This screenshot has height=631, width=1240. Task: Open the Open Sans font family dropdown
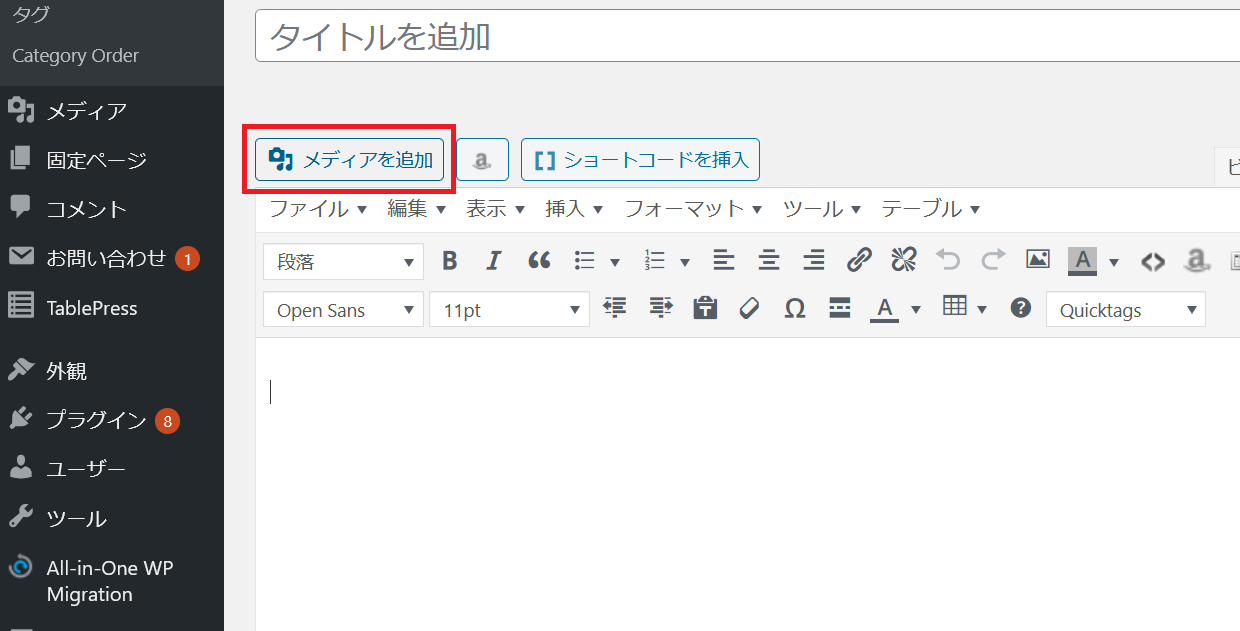pyautogui.click(x=344, y=310)
